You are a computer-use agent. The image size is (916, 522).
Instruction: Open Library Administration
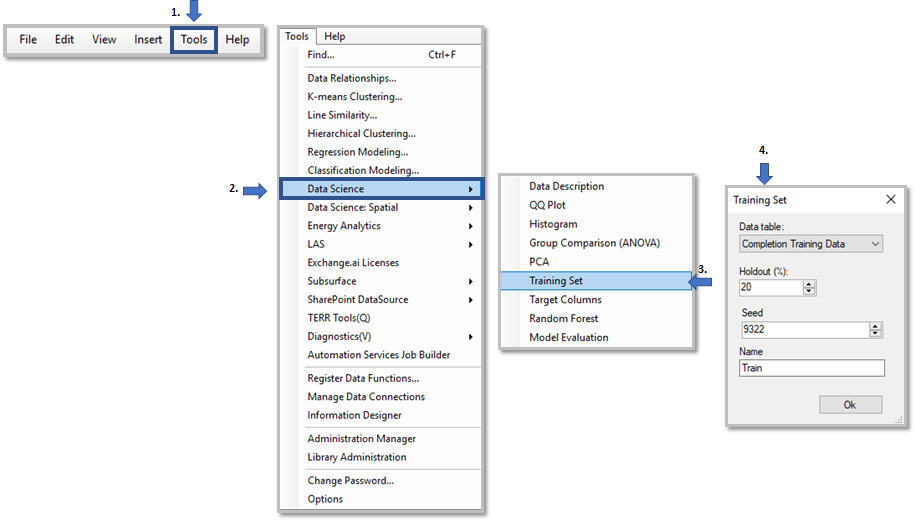[x=381, y=457]
